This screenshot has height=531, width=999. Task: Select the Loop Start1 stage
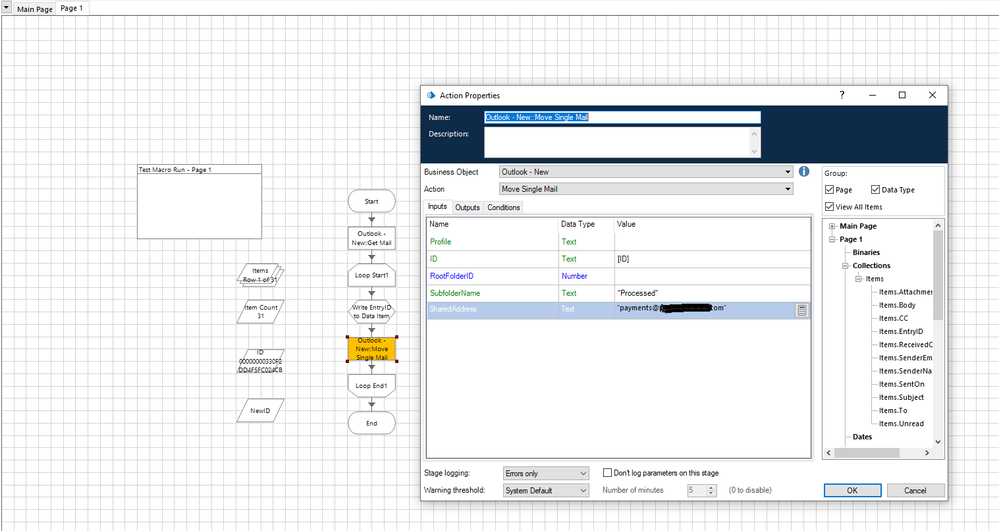tap(371, 274)
